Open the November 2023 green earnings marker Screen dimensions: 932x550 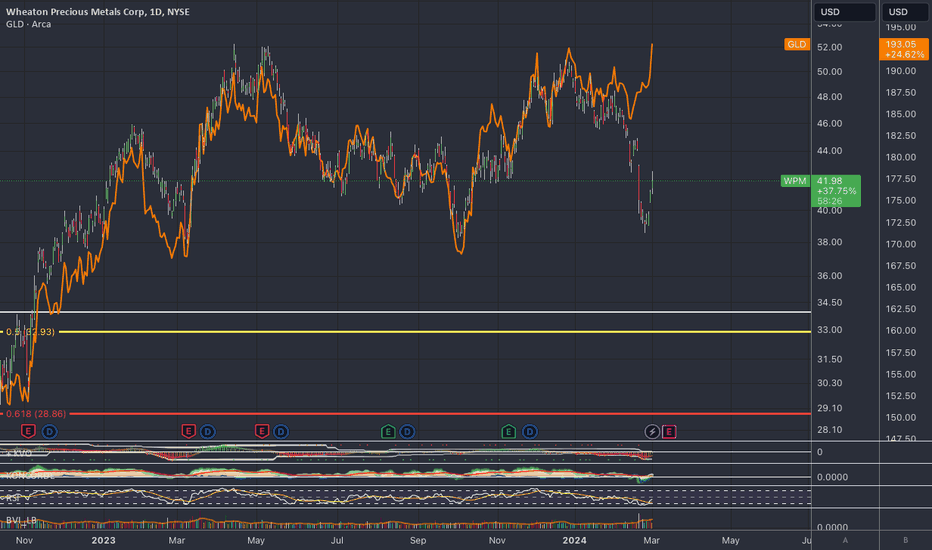[x=508, y=431]
